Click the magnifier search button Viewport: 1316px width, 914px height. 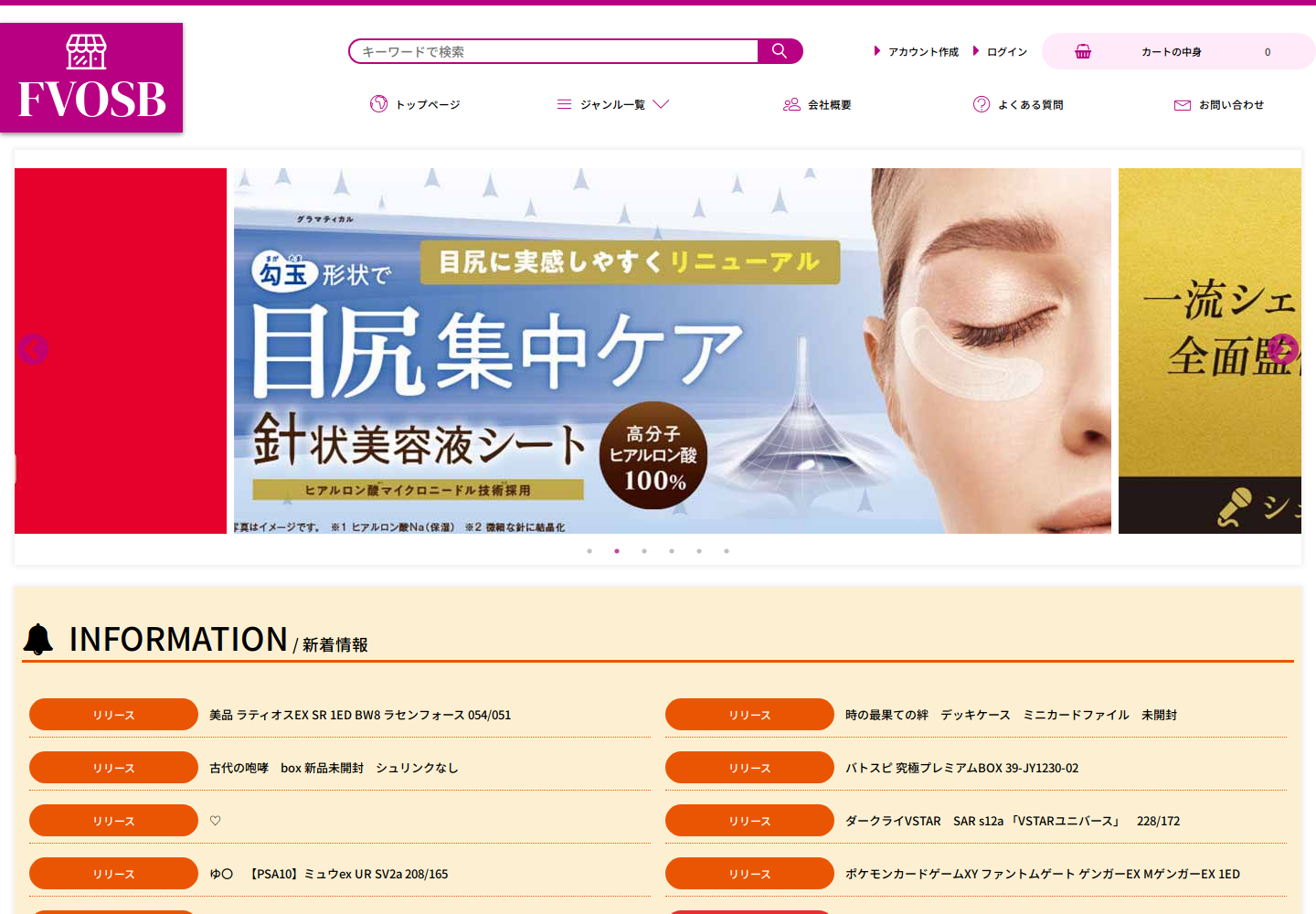coord(780,51)
